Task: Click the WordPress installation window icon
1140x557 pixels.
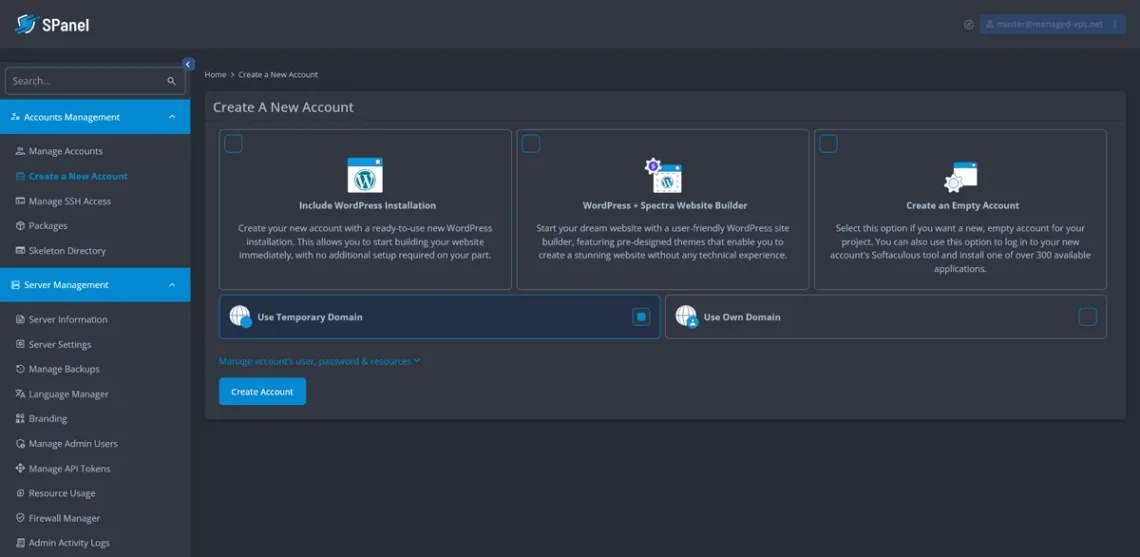Action: click(x=365, y=175)
